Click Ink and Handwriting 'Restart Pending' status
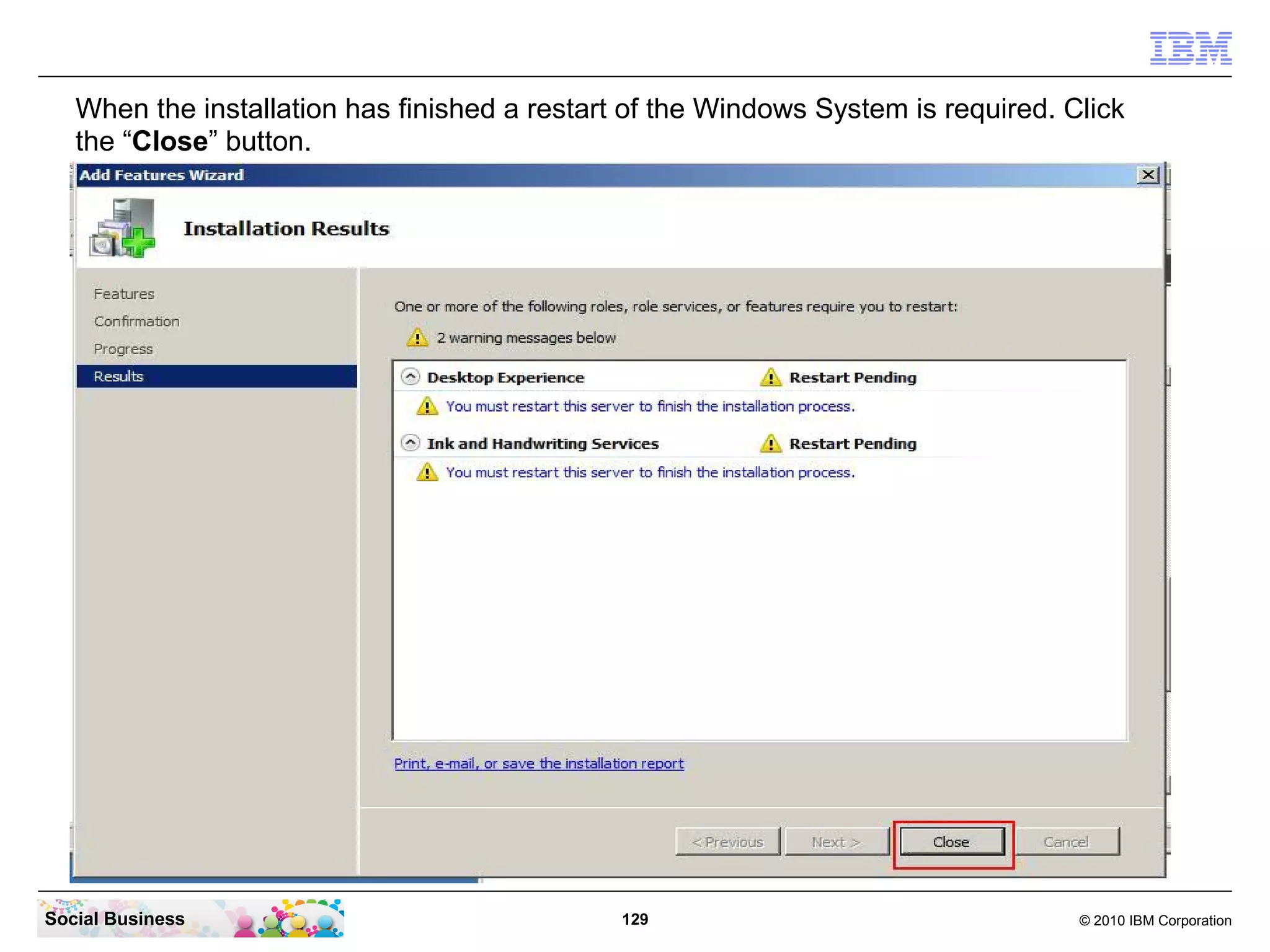 pos(853,444)
